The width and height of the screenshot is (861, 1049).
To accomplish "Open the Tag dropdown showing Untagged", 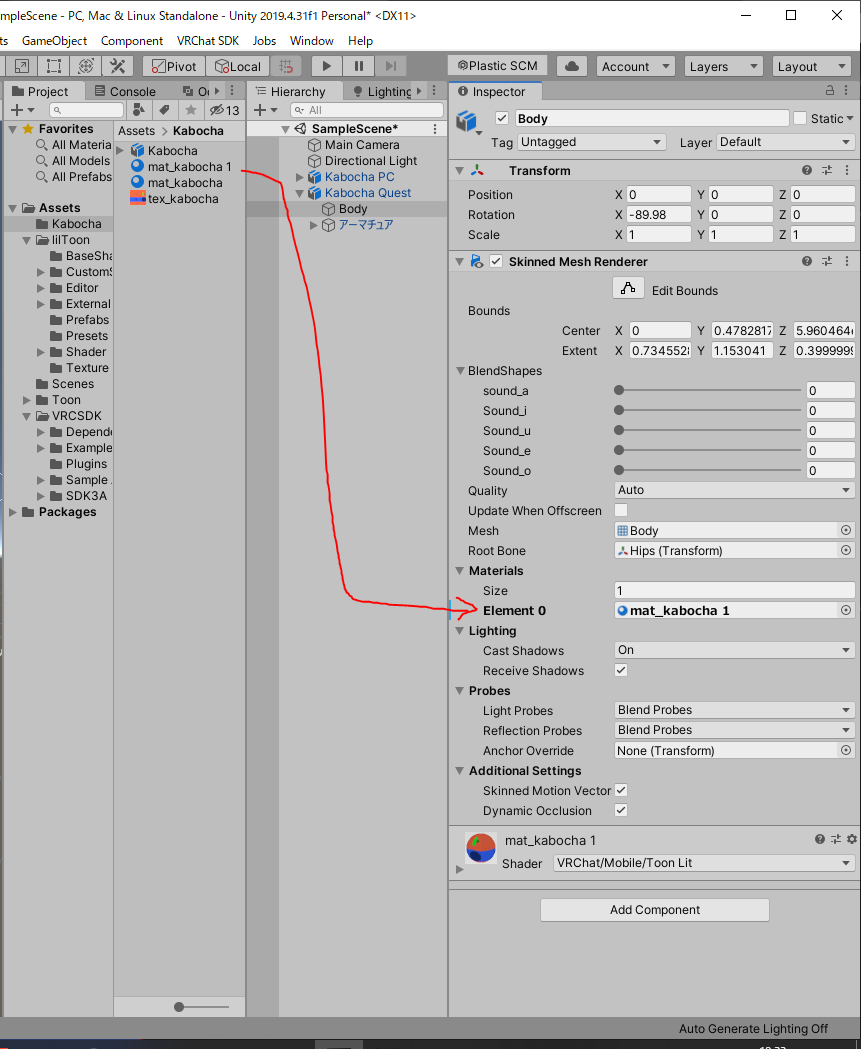I will (x=591, y=142).
